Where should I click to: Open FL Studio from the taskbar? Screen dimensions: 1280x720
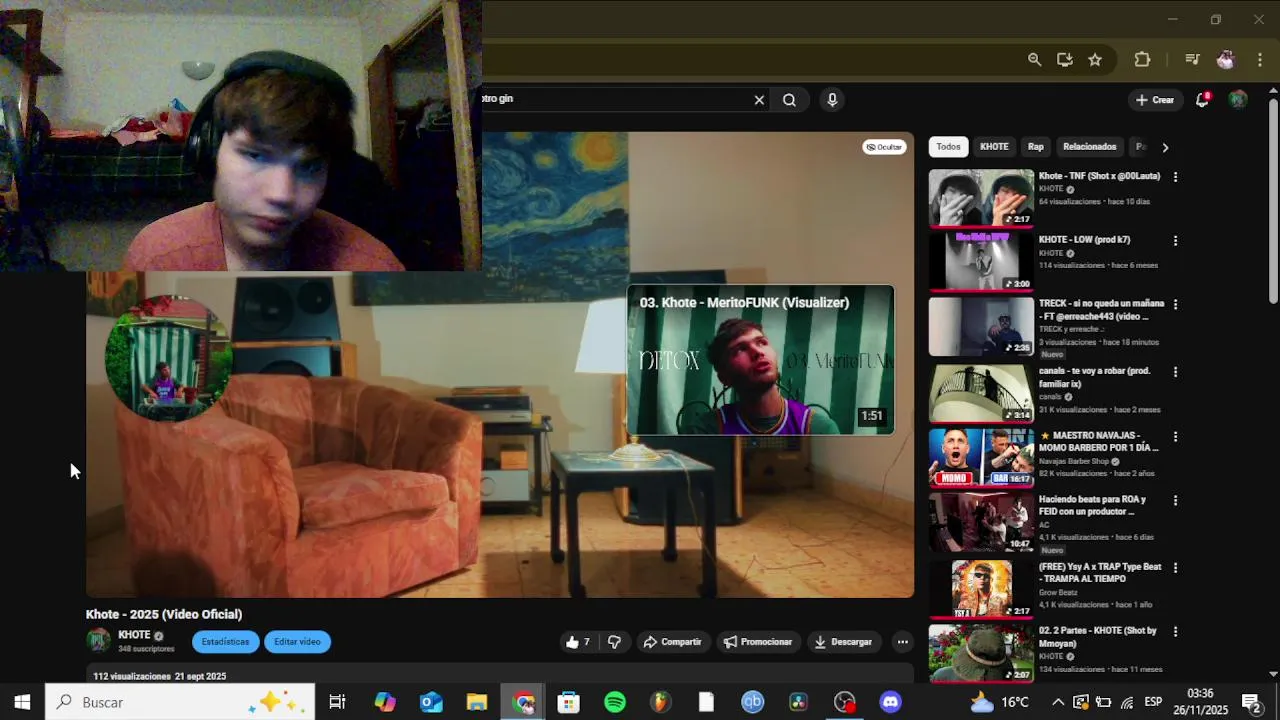coord(660,702)
